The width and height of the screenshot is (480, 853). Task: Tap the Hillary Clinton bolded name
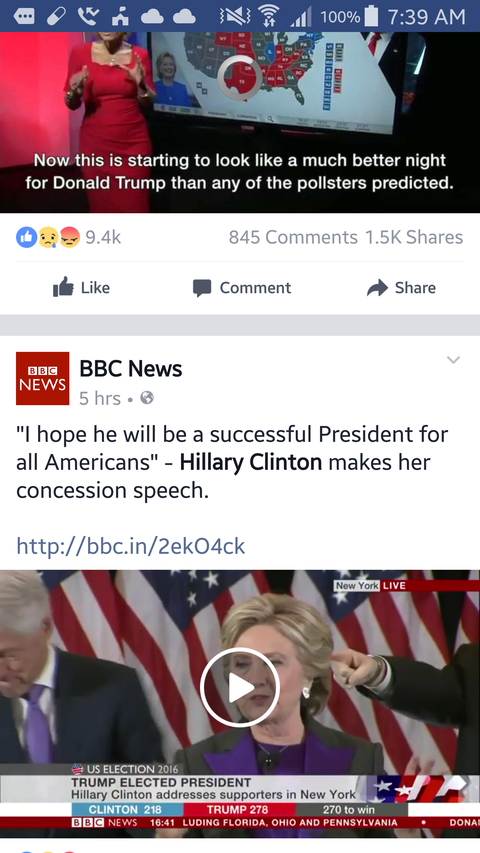251,462
